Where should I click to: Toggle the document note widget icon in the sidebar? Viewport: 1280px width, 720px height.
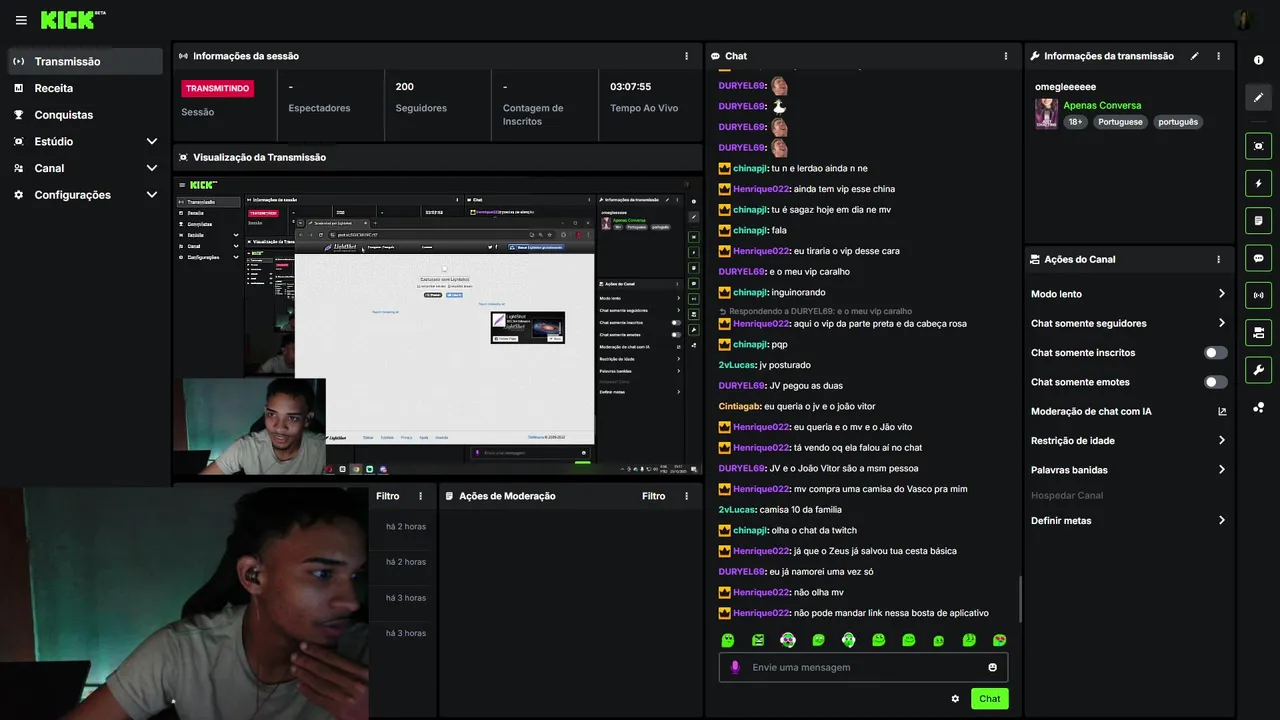point(1258,220)
